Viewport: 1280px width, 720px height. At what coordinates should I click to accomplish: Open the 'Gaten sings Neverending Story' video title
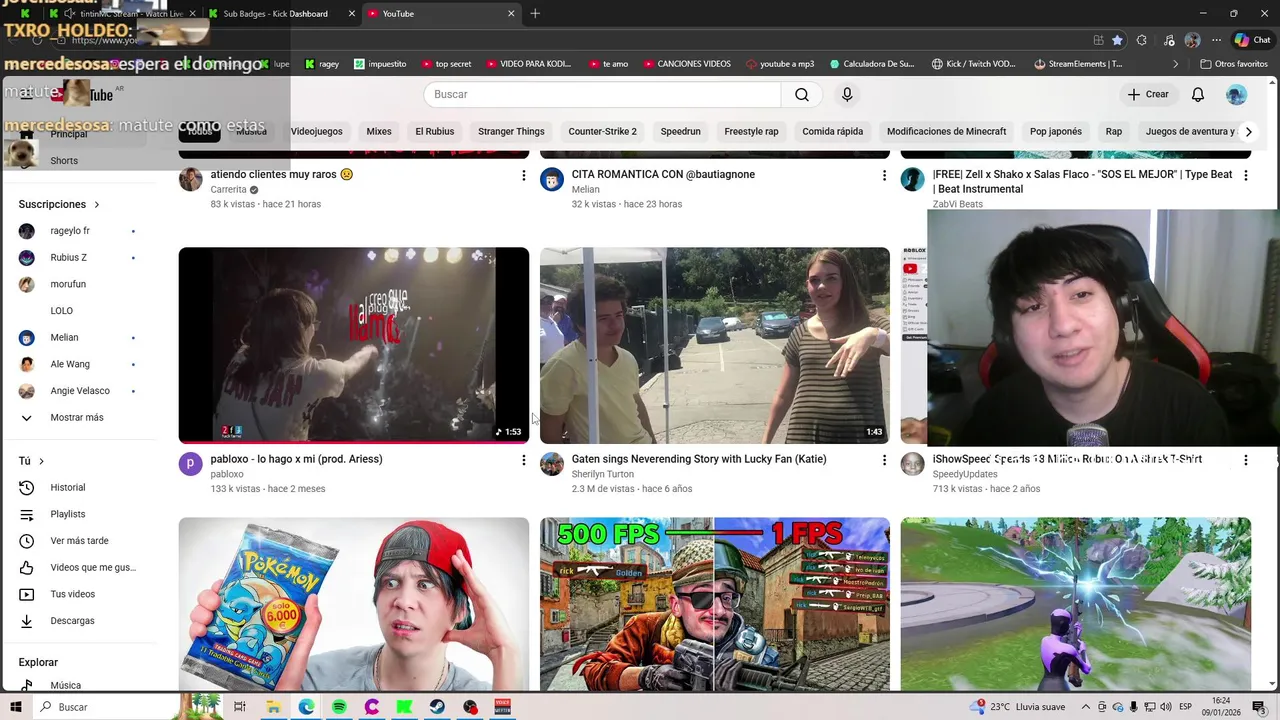tap(699, 459)
